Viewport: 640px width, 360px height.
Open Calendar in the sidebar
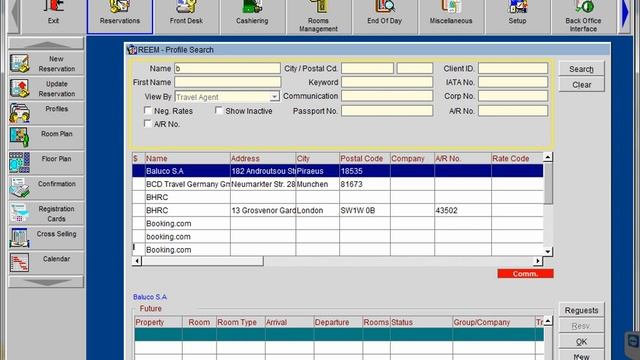(x=46, y=263)
